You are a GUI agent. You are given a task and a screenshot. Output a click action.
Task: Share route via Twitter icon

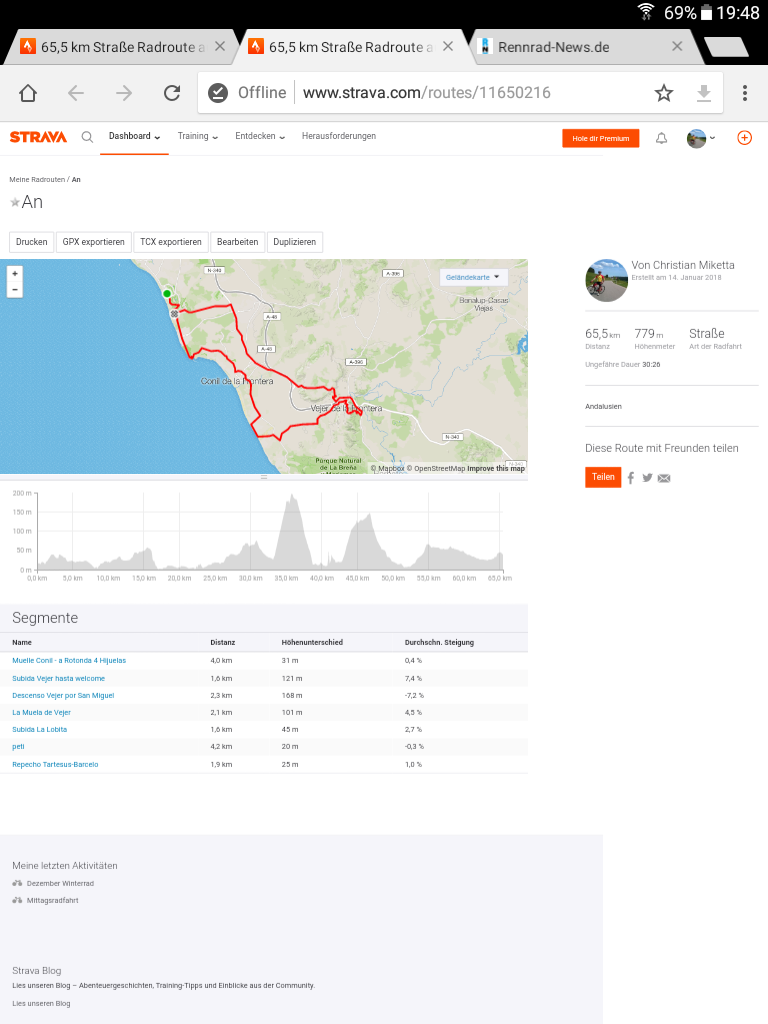pos(647,478)
